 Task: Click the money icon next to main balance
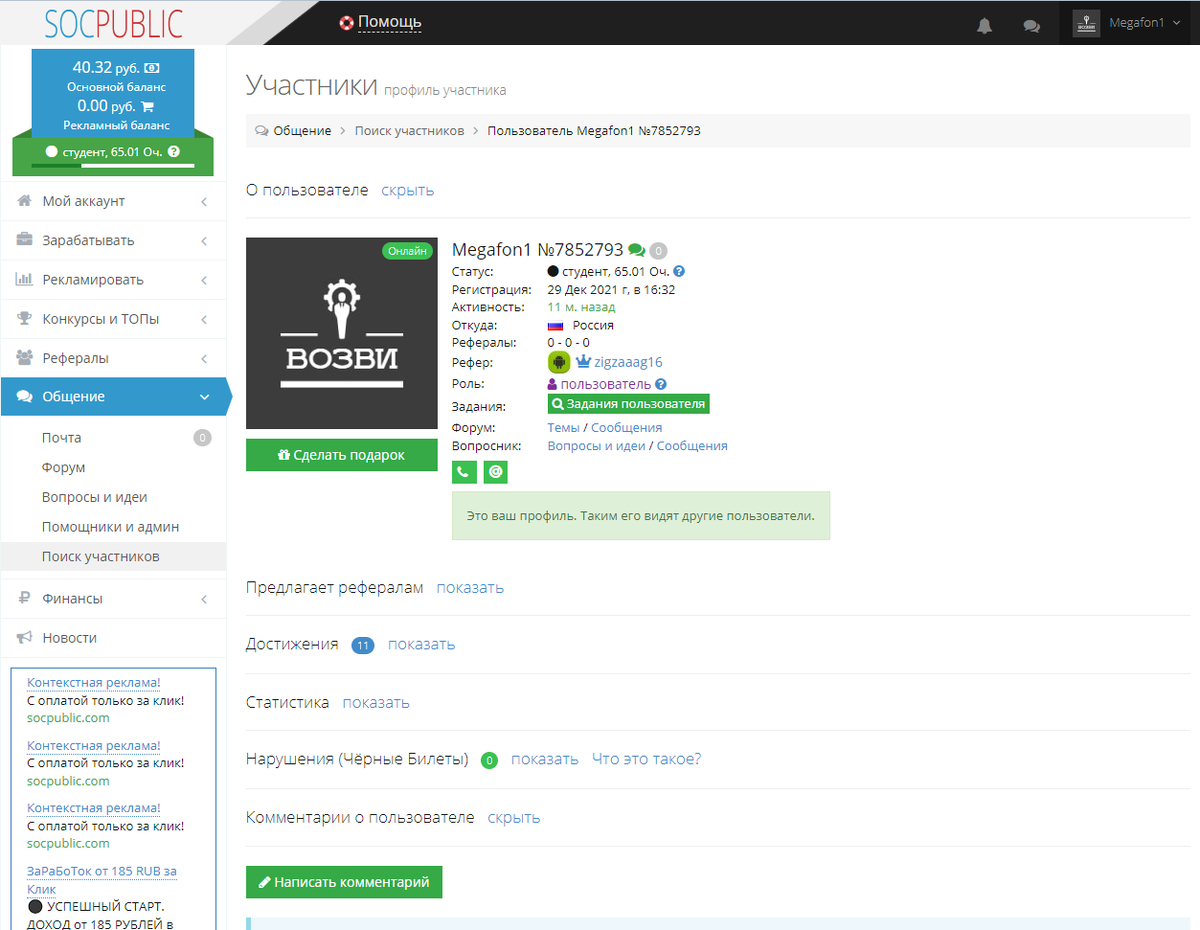(152, 68)
